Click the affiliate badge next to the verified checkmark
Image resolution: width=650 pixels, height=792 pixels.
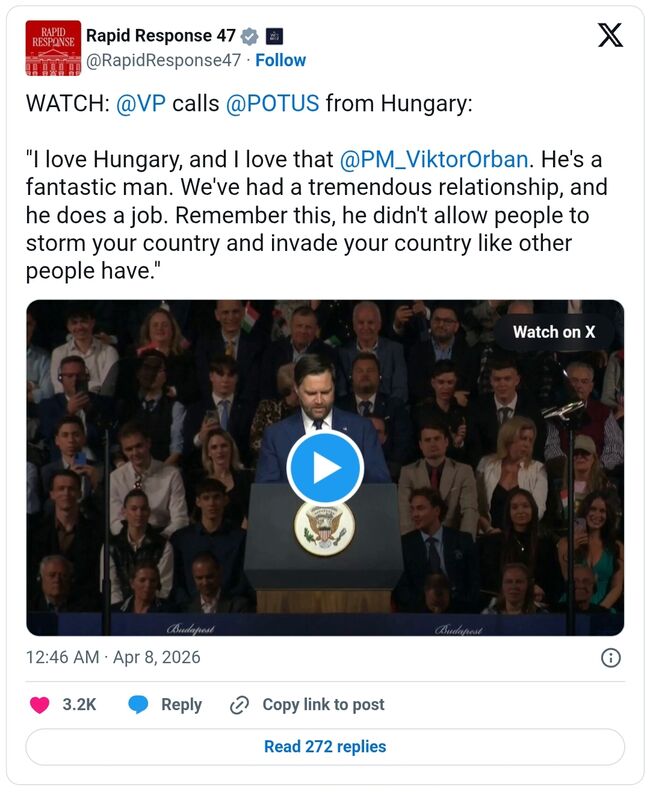(274, 36)
